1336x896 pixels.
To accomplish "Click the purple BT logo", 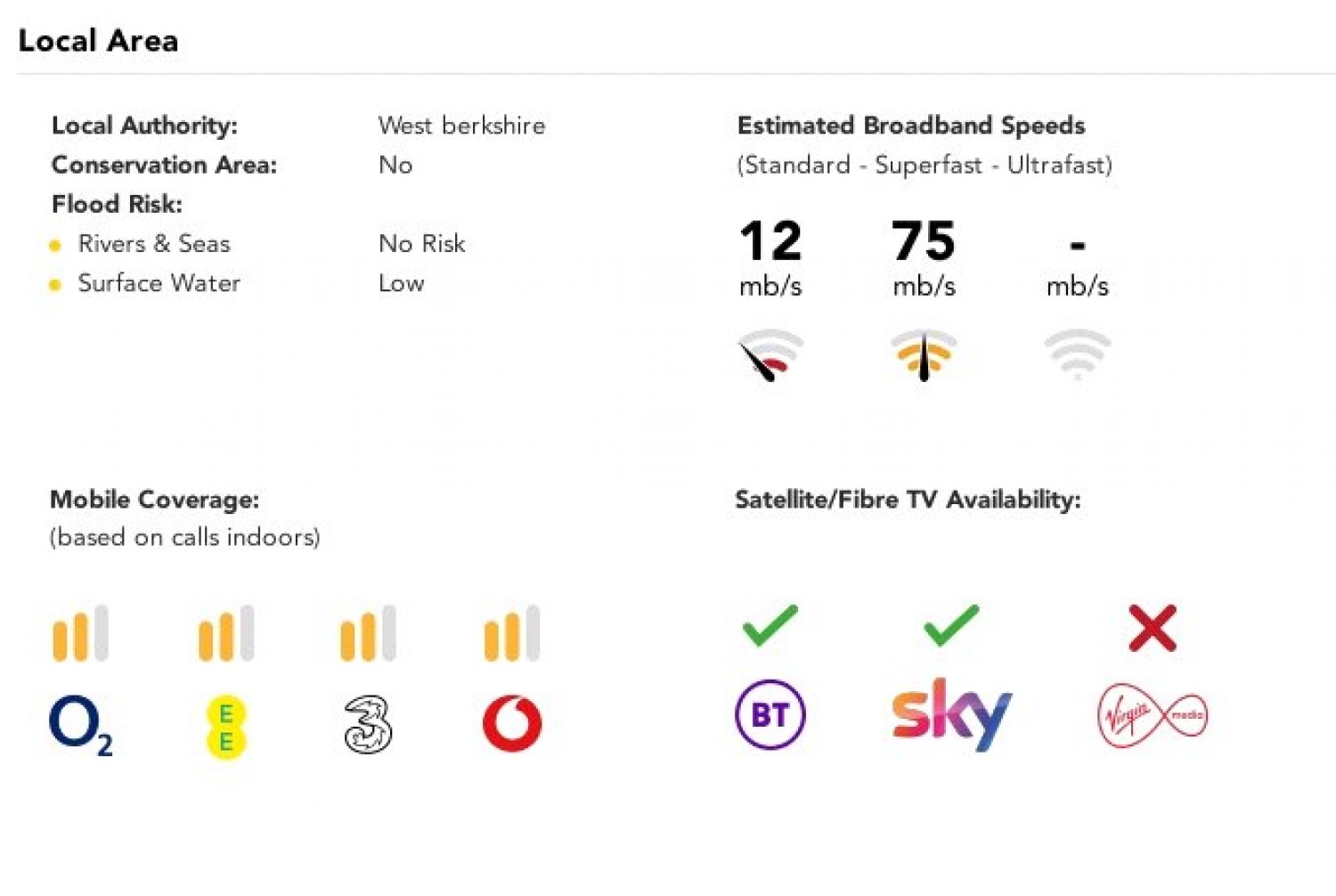I will point(770,714).
